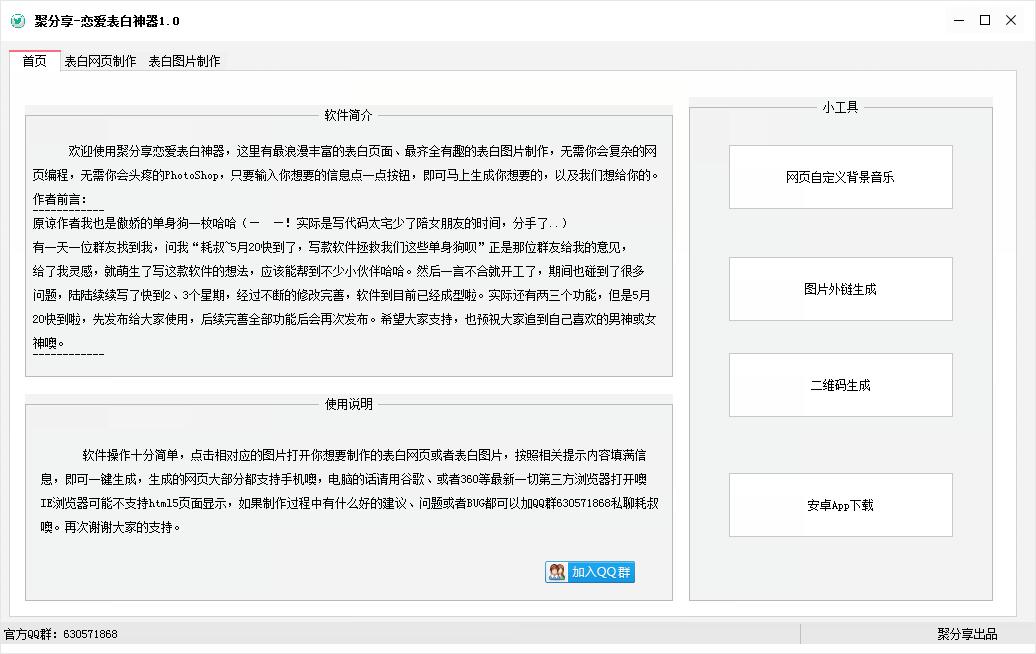
Task: Click the 官方QQ群 label at bottom left
Action: click(30, 633)
